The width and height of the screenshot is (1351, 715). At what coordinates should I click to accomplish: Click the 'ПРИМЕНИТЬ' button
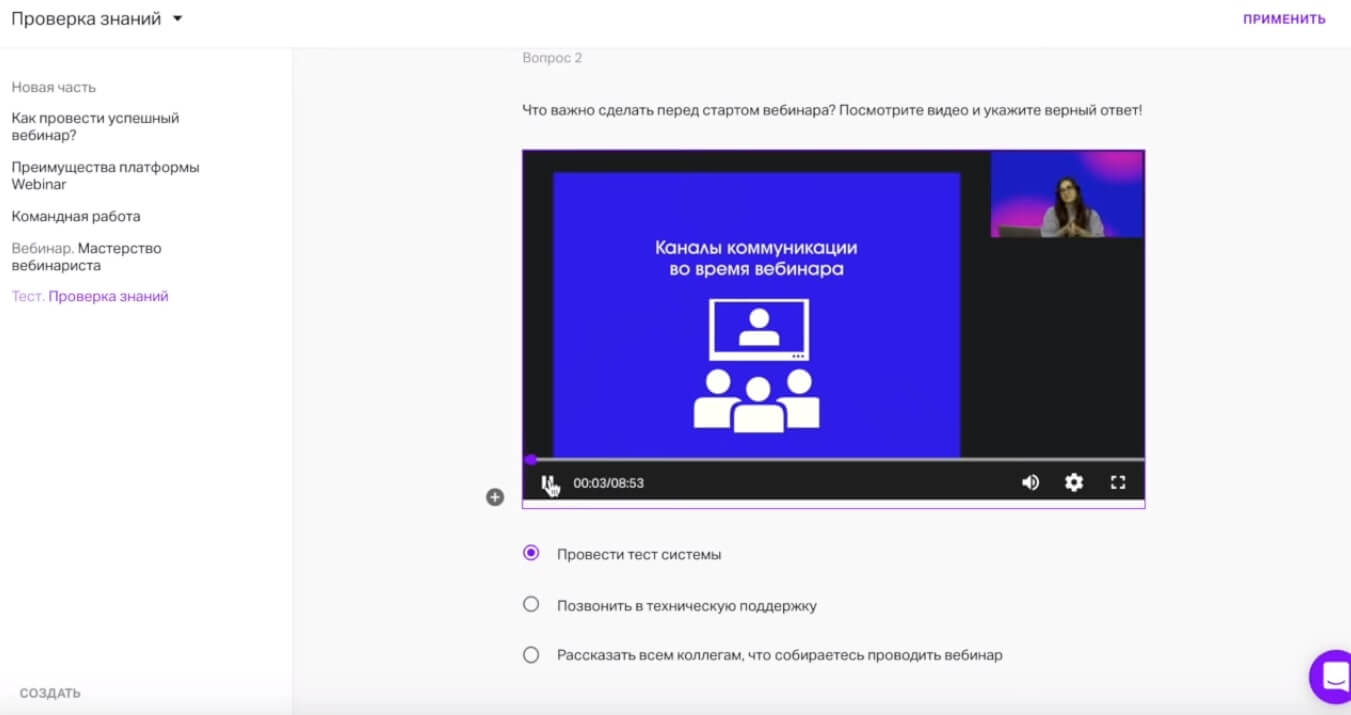click(x=1284, y=19)
